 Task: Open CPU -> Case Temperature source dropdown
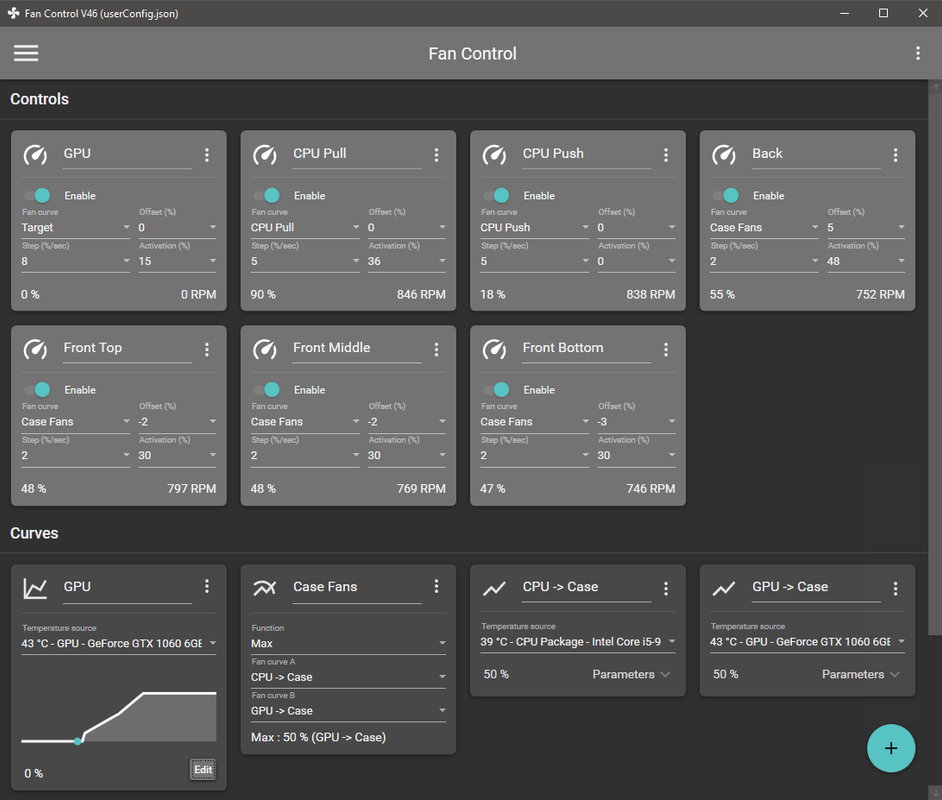pos(578,642)
